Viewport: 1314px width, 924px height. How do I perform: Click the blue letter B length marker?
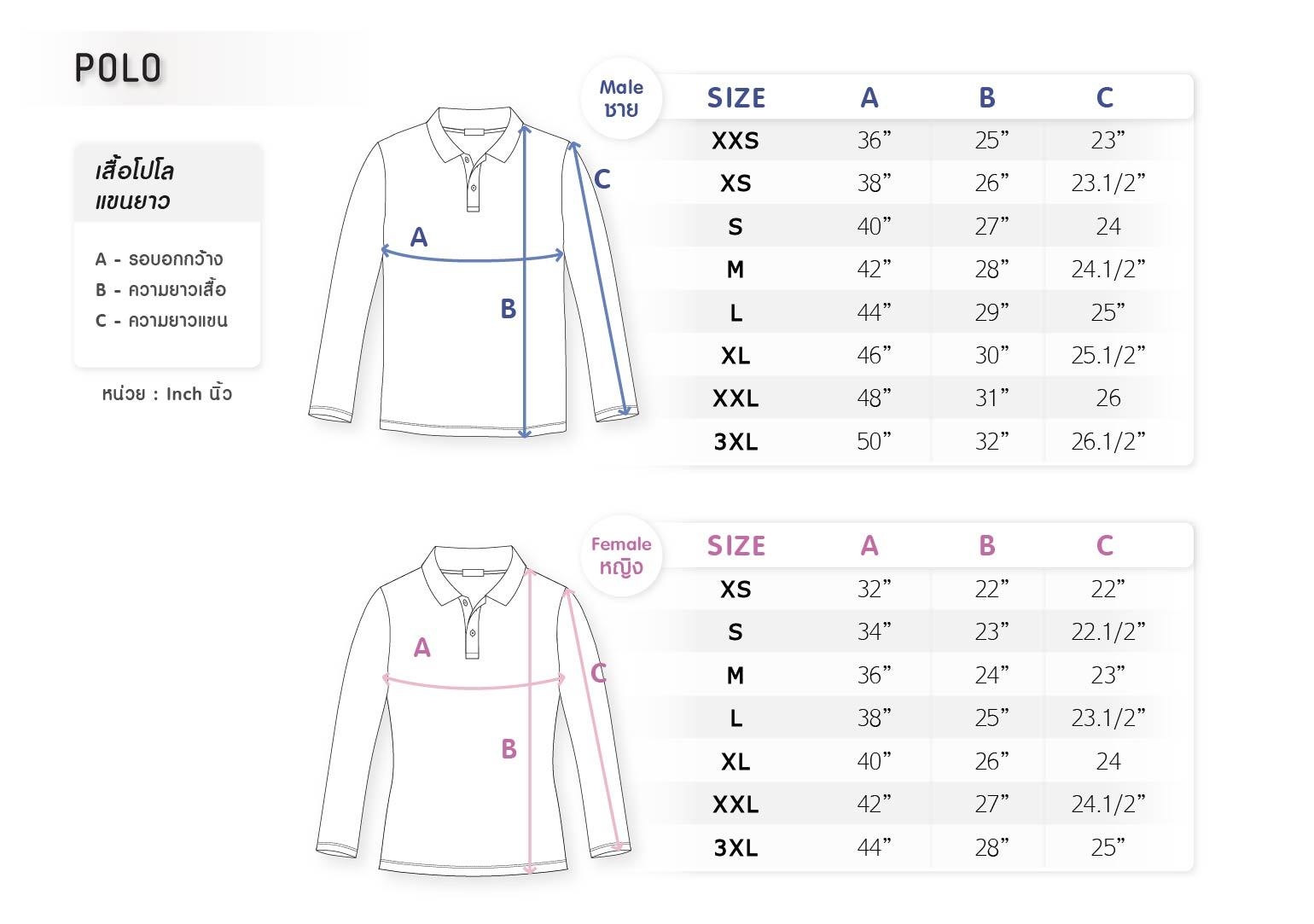[x=509, y=309]
